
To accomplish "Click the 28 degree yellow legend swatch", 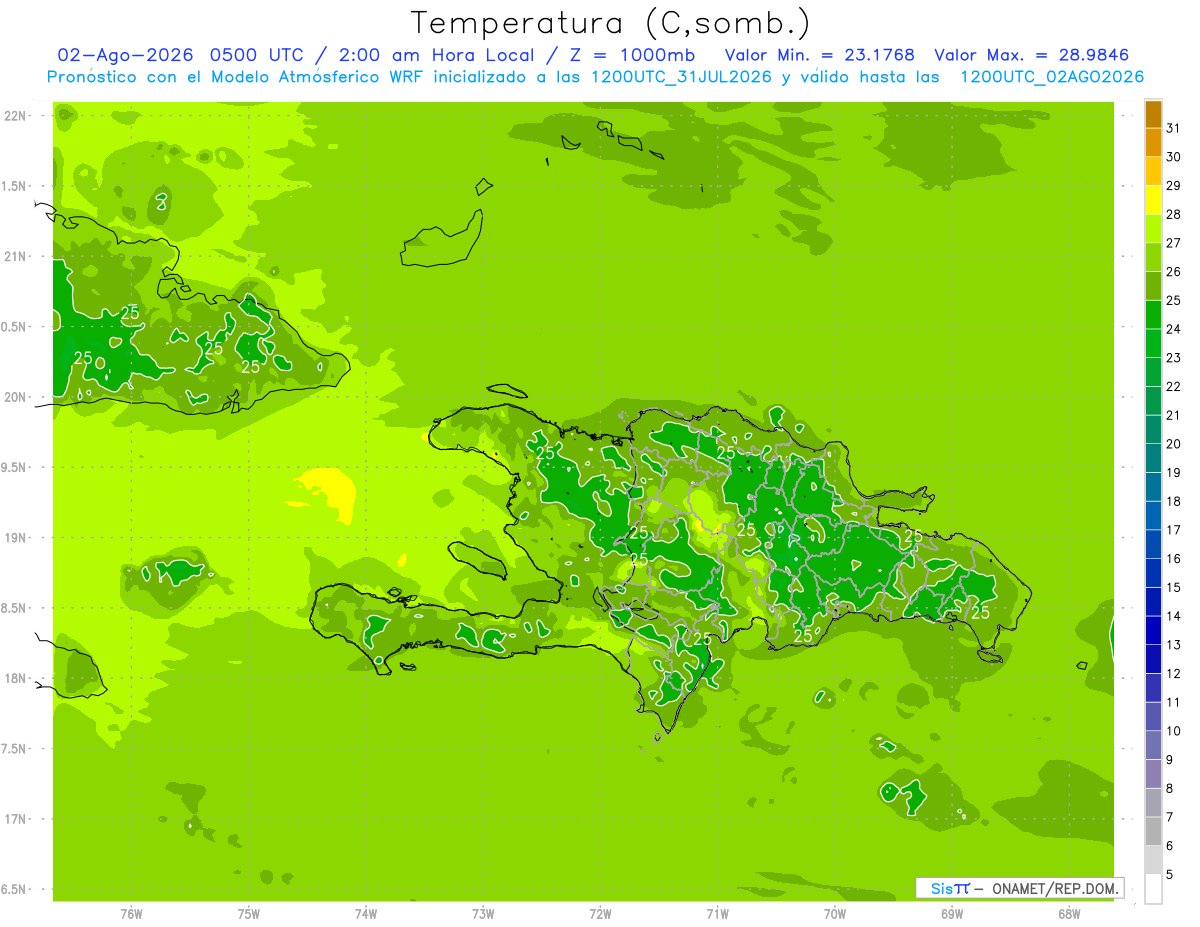I will tap(1153, 200).
